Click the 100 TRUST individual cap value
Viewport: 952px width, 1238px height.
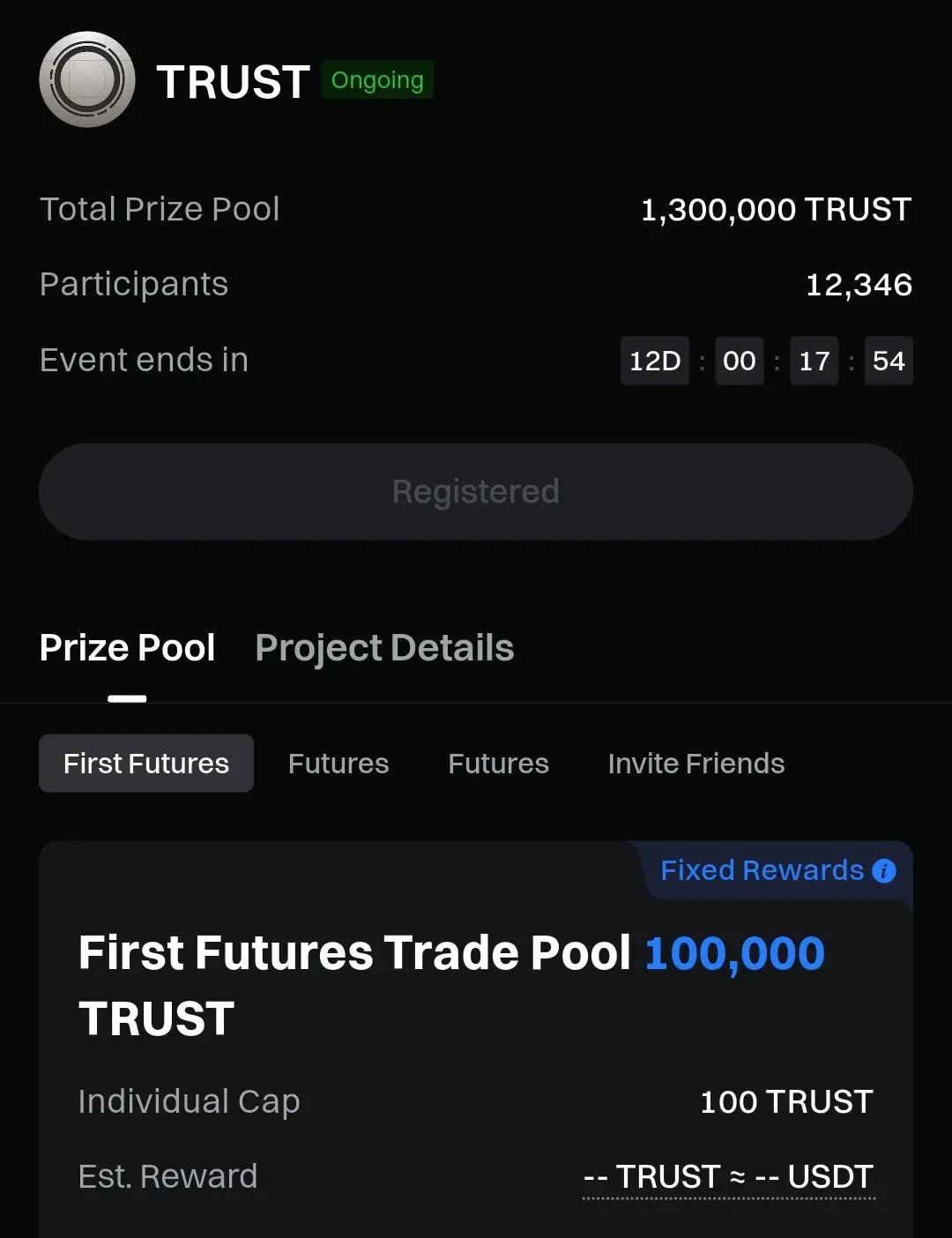click(786, 1102)
